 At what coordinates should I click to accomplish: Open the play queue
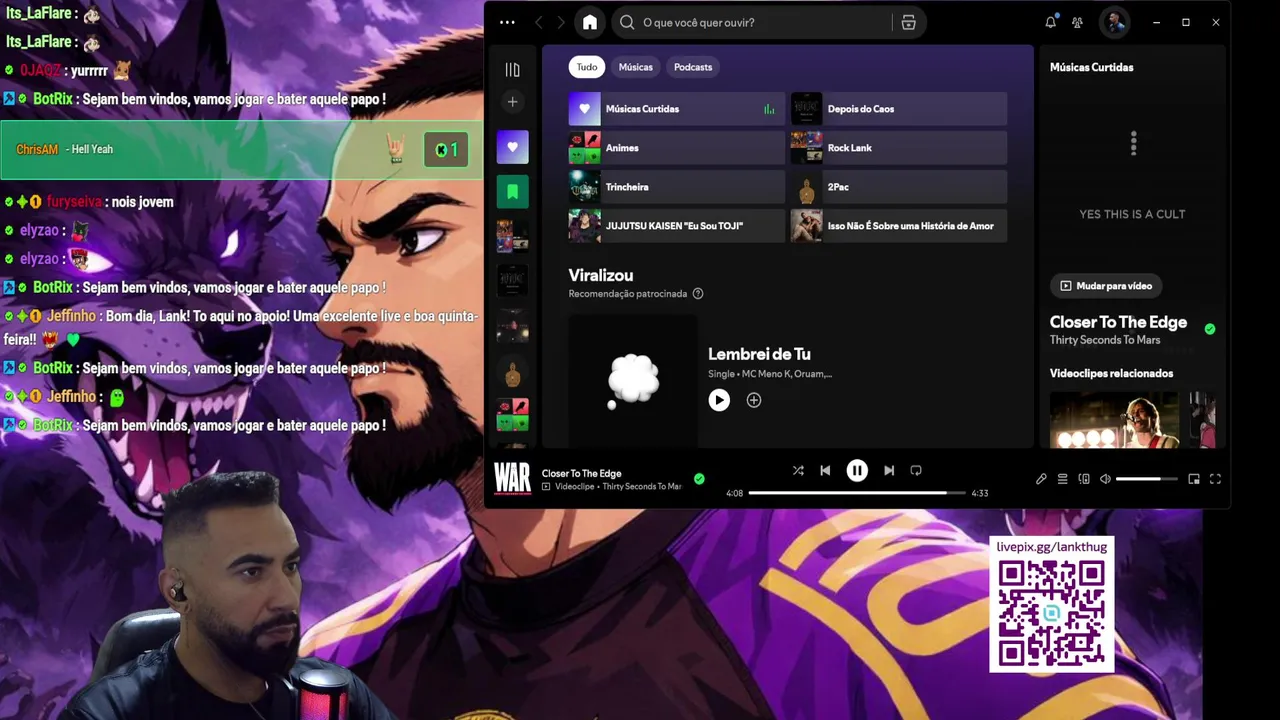pos(1062,479)
